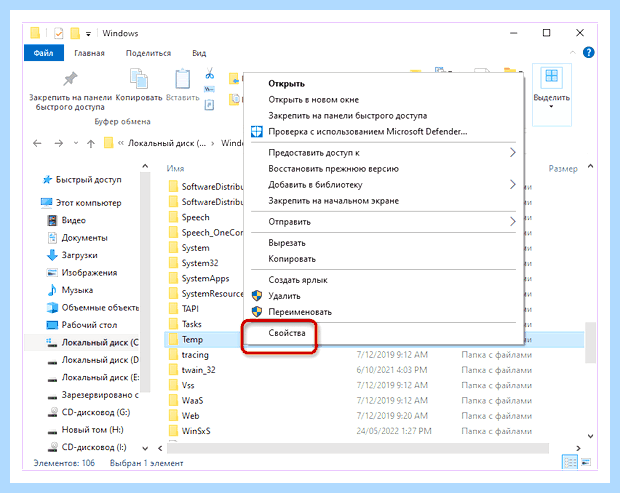Select Восстановить прежнюю версию
This screenshot has height=493, width=620.
(333, 169)
